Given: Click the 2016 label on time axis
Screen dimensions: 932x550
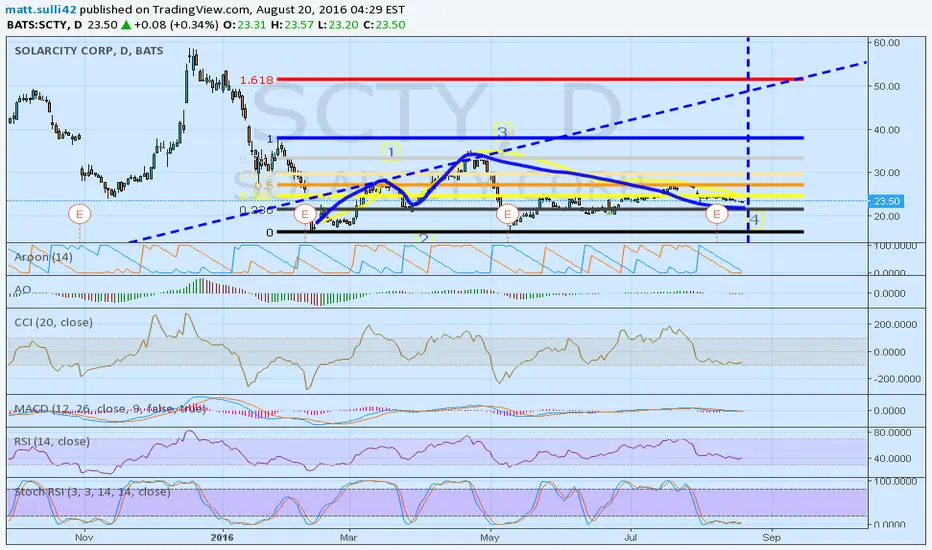Looking at the screenshot, I should coord(222,538).
